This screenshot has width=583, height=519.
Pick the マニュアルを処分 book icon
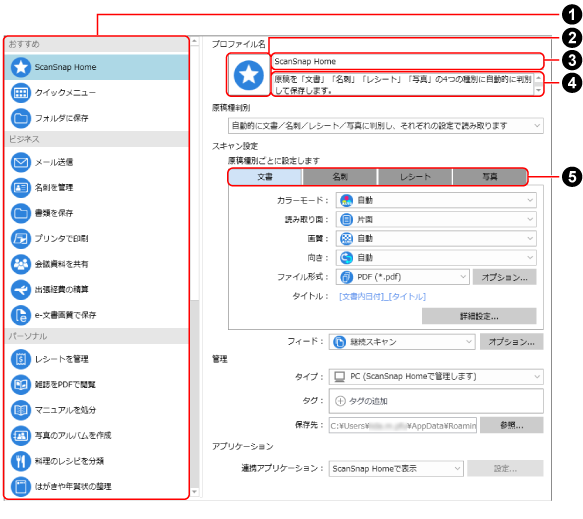coord(21,410)
